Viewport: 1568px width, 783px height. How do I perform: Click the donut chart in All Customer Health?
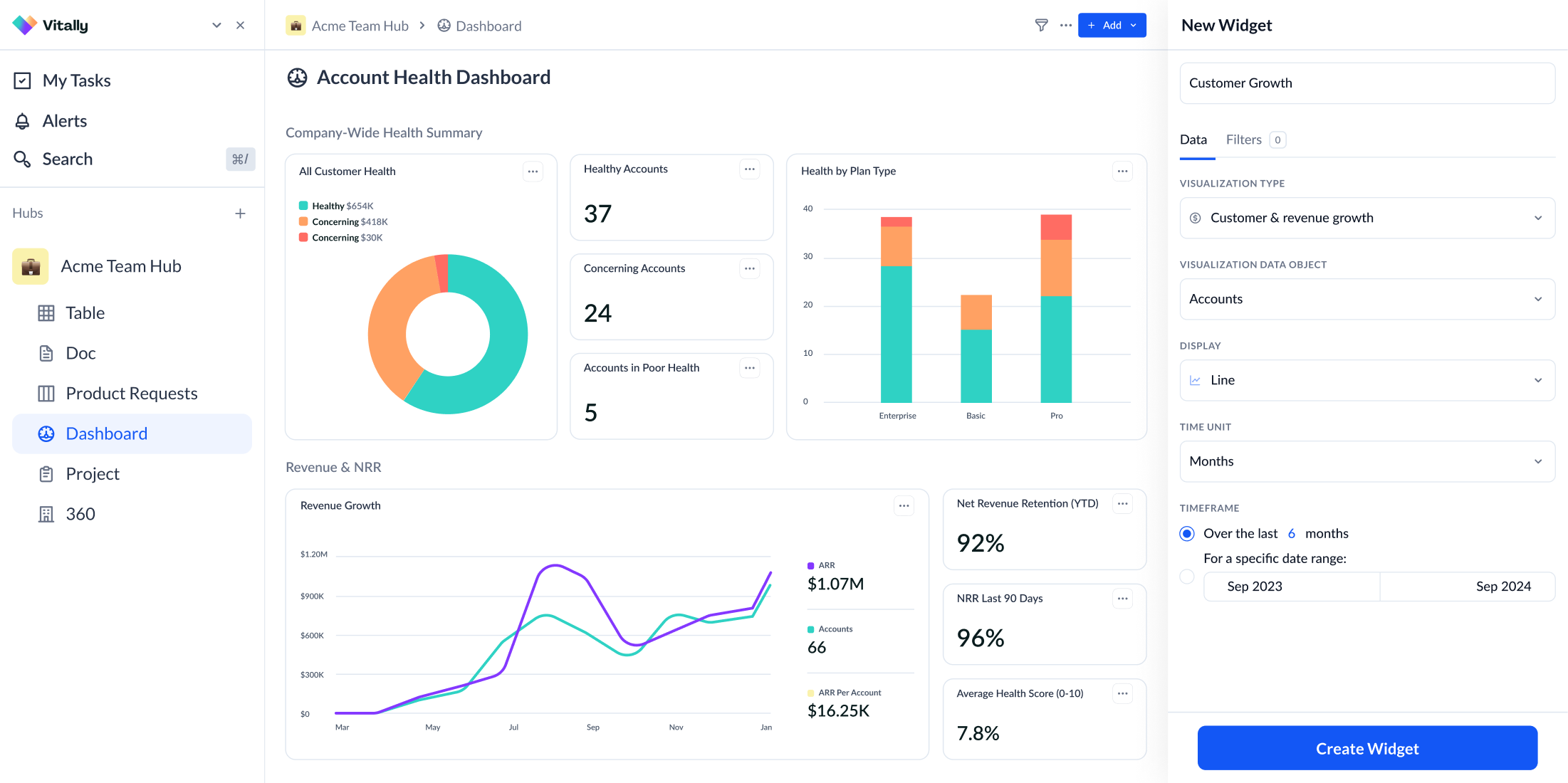click(448, 334)
